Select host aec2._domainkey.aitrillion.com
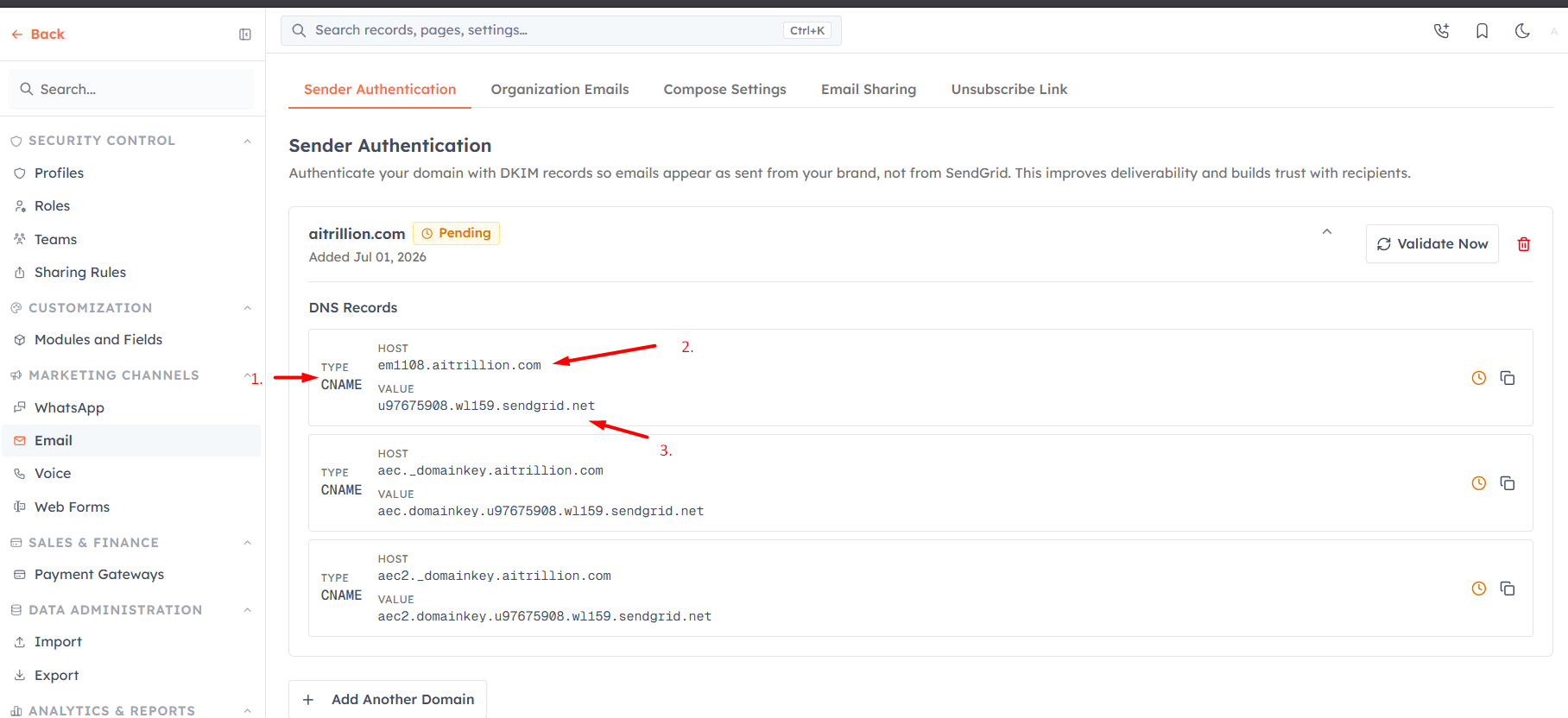 point(494,576)
